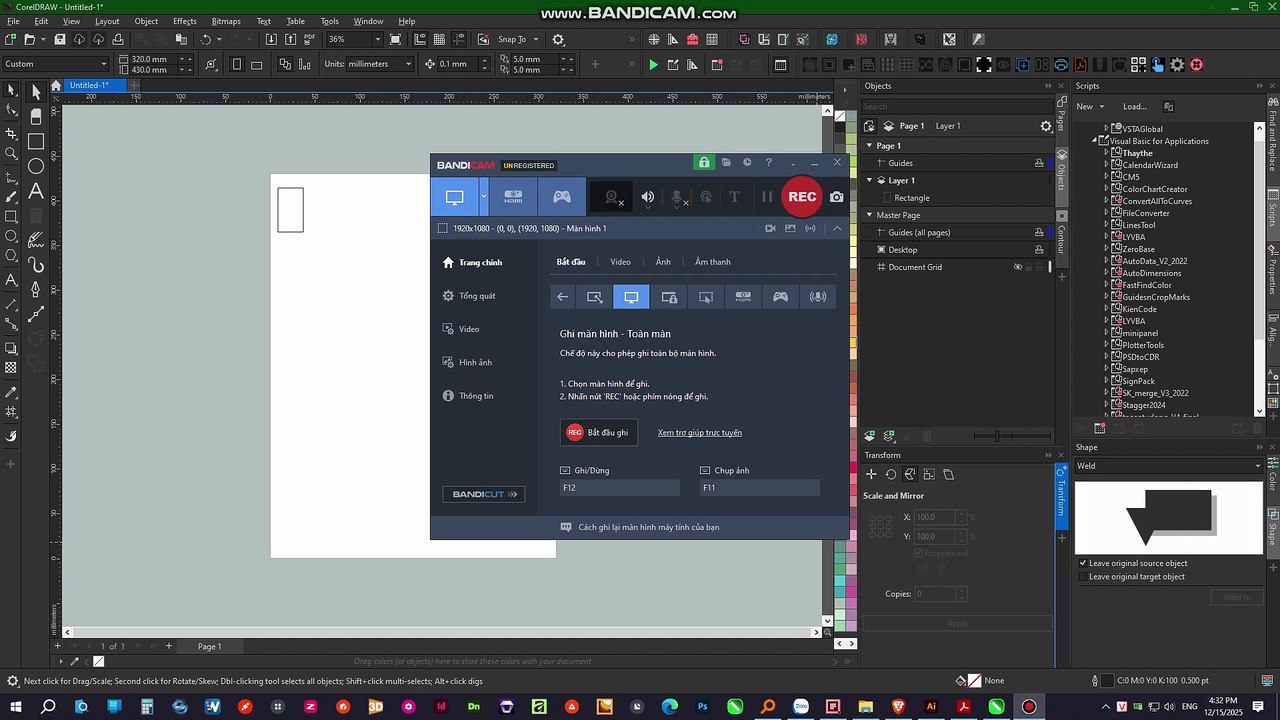
Task: Choose rectangle-on-screen mode in Bandicam mode row
Action: tap(594, 297)
